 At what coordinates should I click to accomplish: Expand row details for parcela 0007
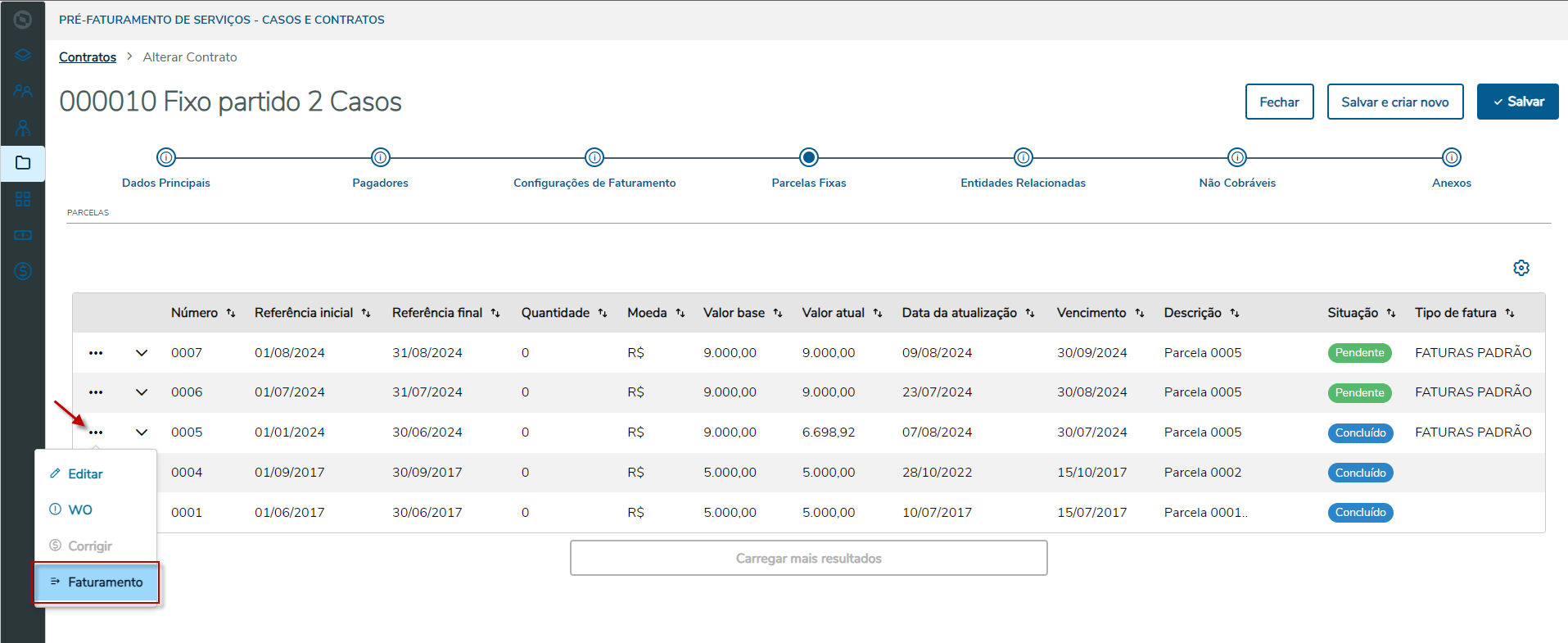[x=142, y=353]
